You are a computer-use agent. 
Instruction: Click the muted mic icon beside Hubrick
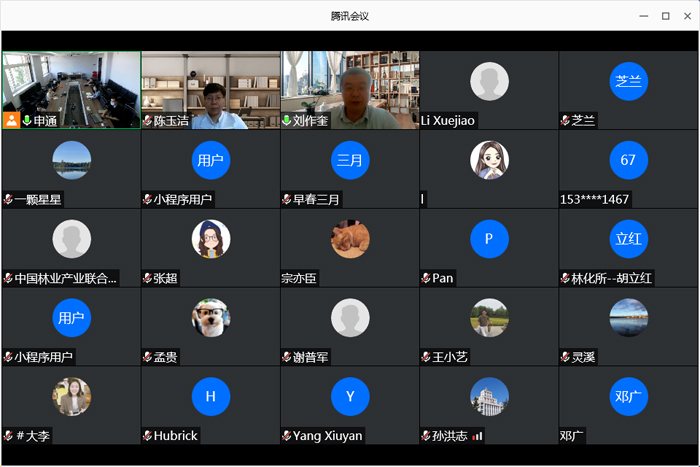[147, 435]
